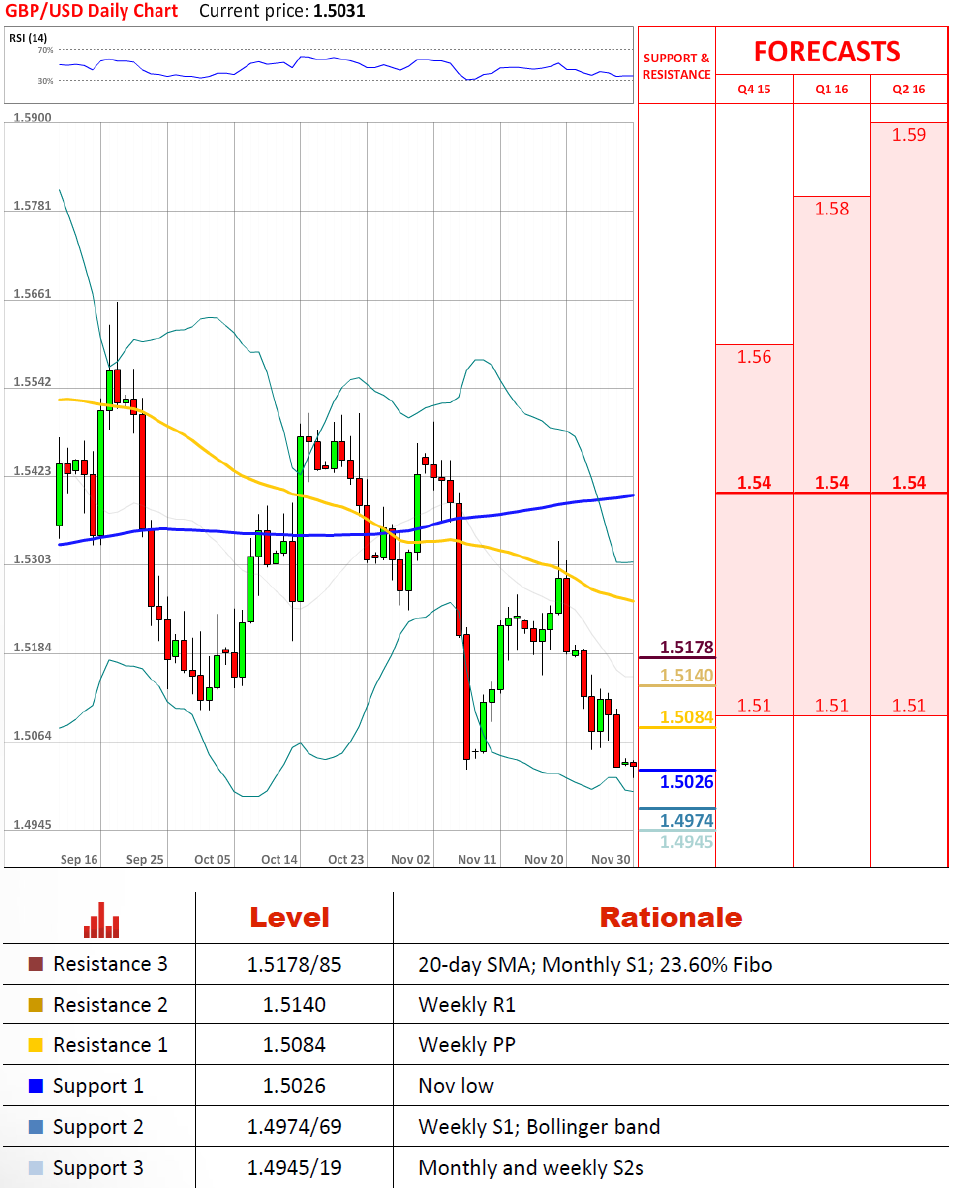The width and height of the screenshot is (954, 1188).
Task: Click the 1.5084 level label beside chart
Action: (x=687, y=717)
